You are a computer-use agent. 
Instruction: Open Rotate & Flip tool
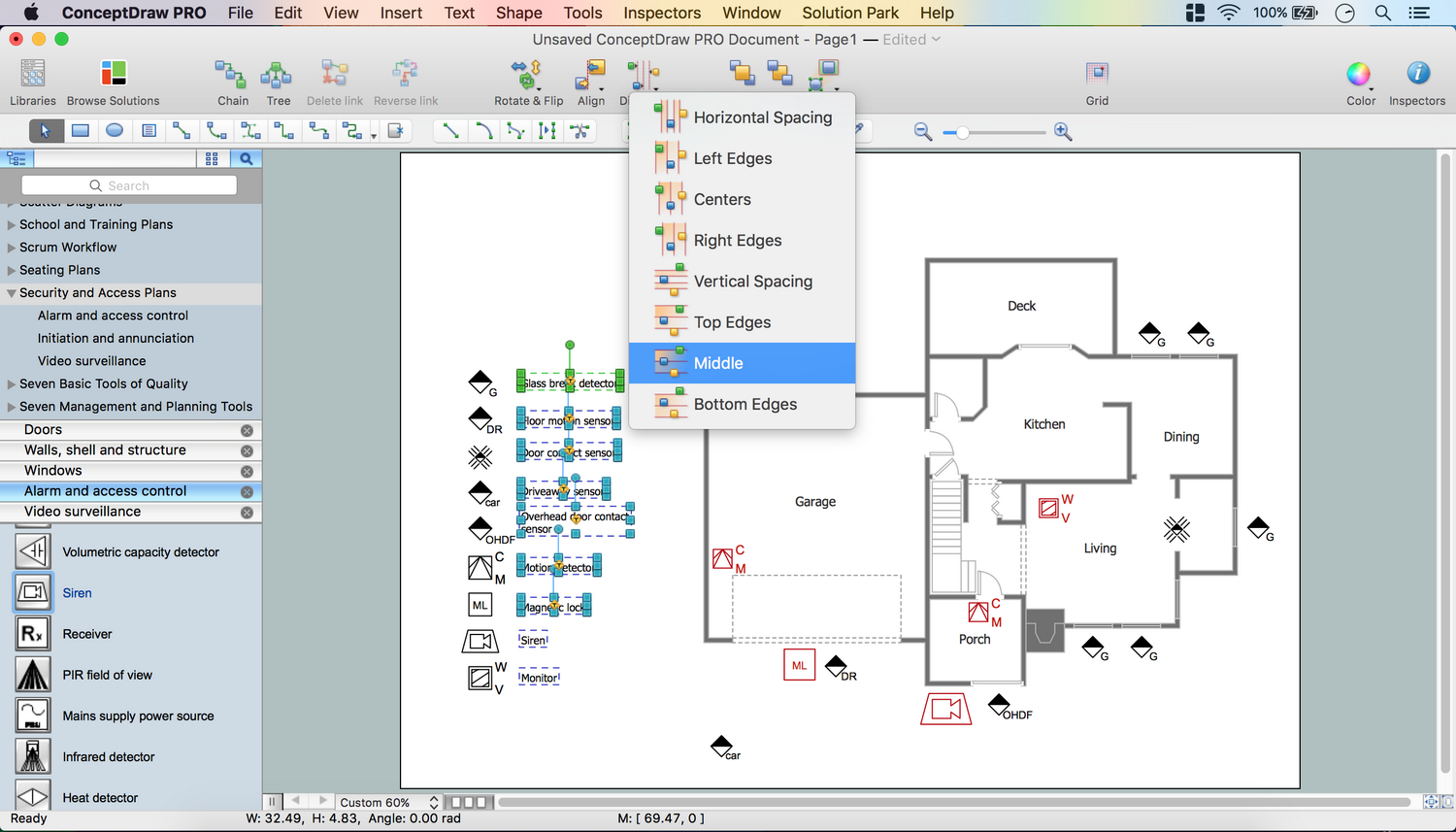click(527, 75)
